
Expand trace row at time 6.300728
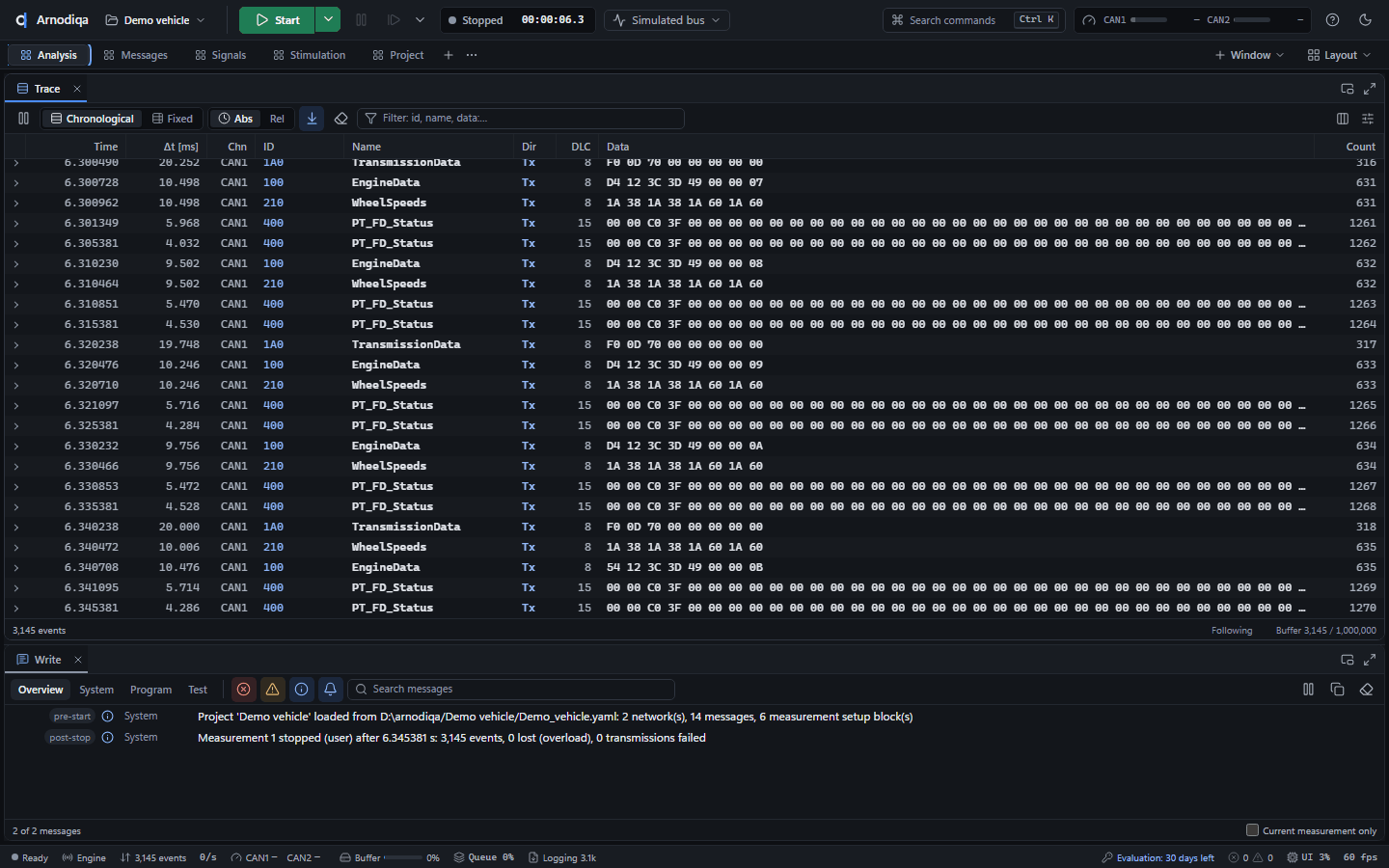pos(16,182)
